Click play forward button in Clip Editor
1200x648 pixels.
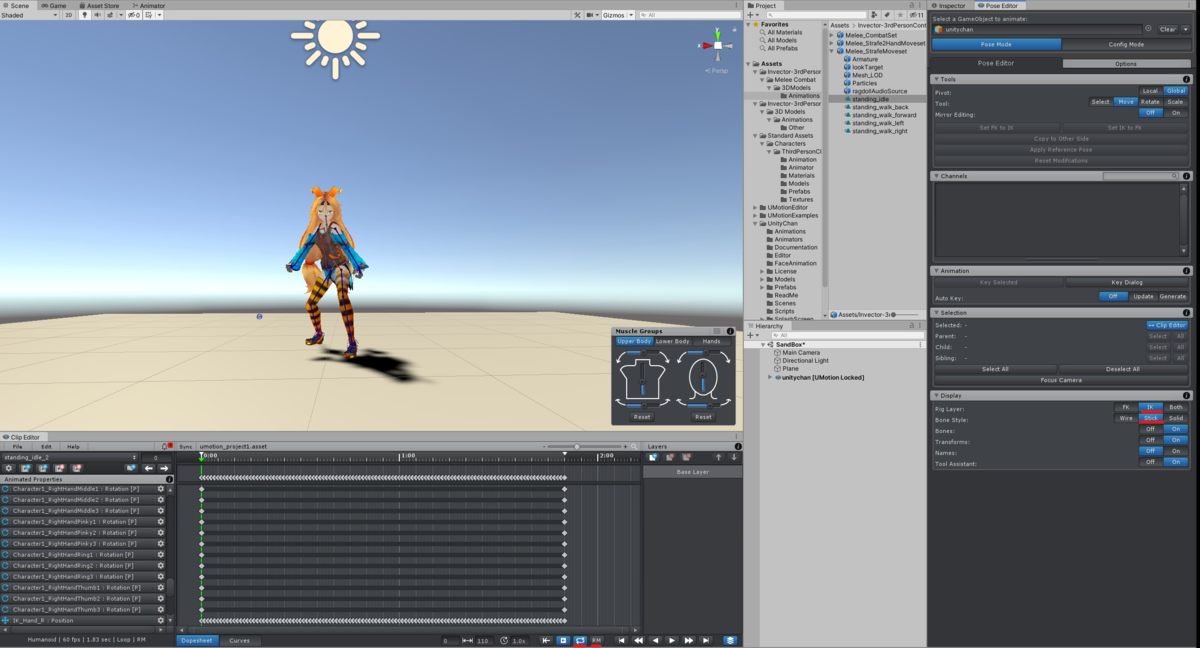[672, 640]
